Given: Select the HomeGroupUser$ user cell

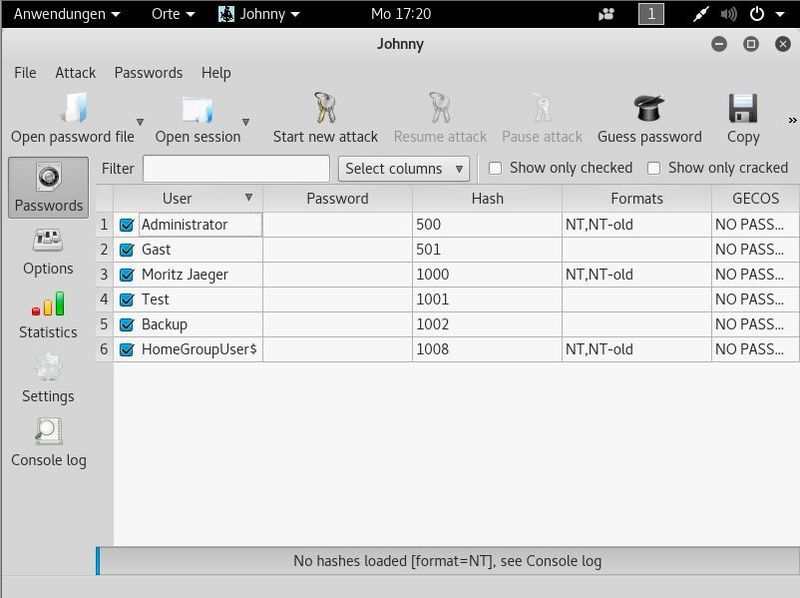Looking at the screenshot, I should coord(188,350).
